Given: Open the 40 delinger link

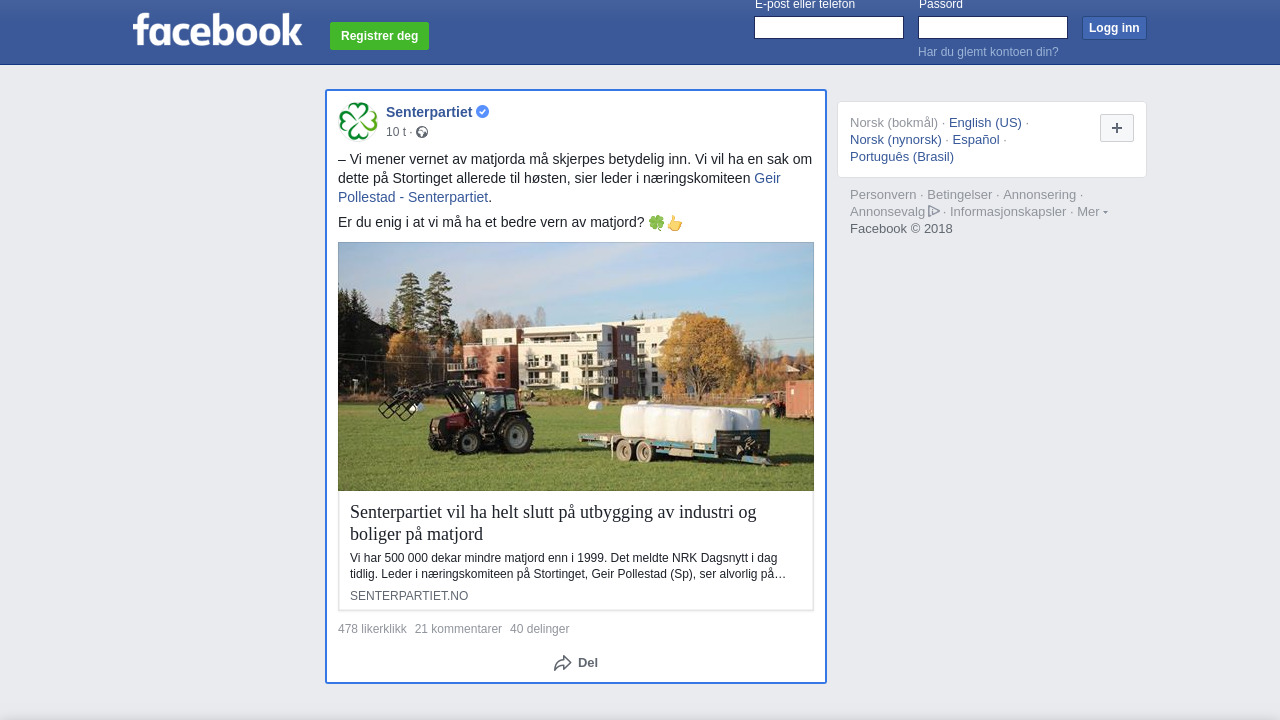Looking at the screenshot, I should pos(539,629).
